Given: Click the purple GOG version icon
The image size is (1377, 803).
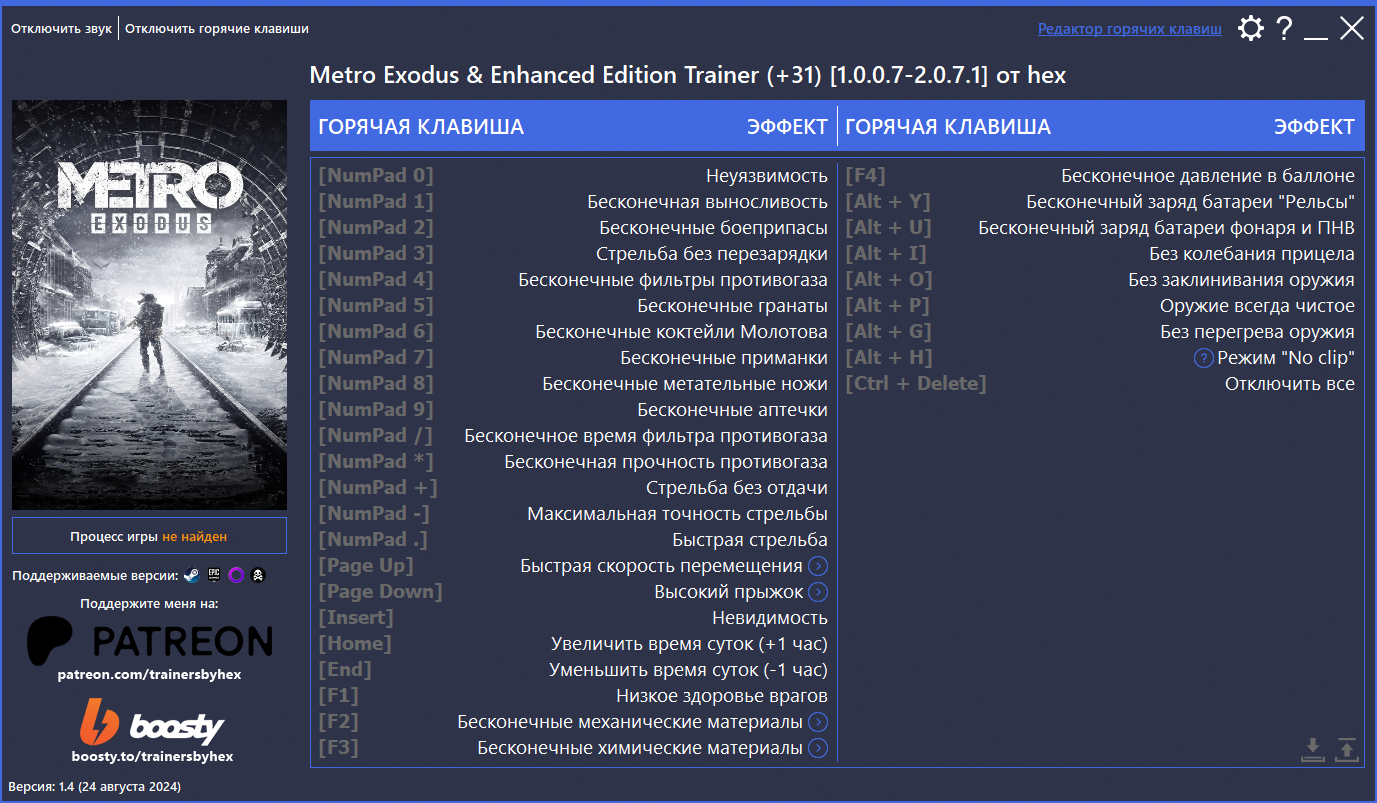Looking at the screenshot, I should 236,575.
